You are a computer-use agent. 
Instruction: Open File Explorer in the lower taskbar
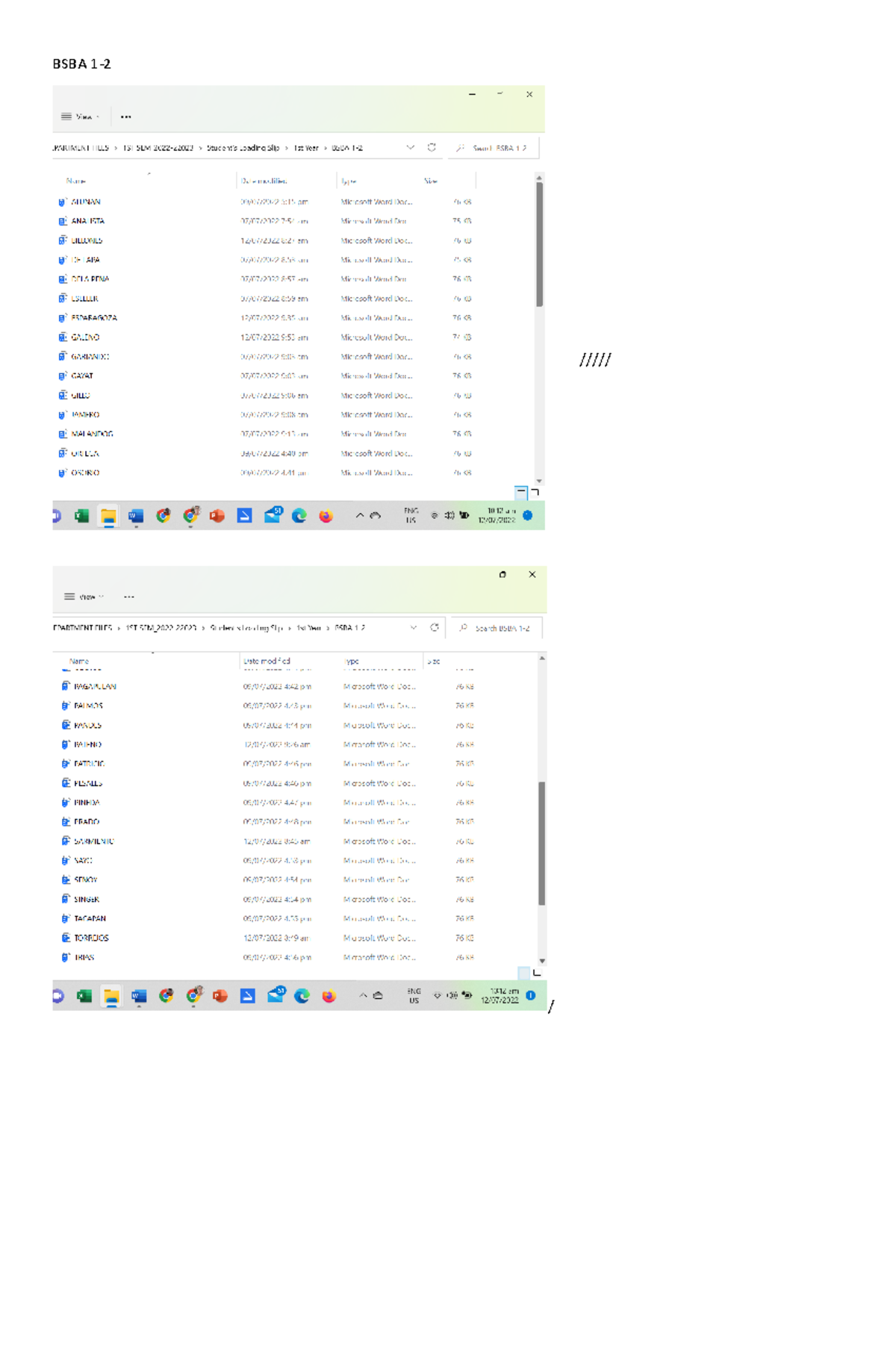tap(111, 996)
